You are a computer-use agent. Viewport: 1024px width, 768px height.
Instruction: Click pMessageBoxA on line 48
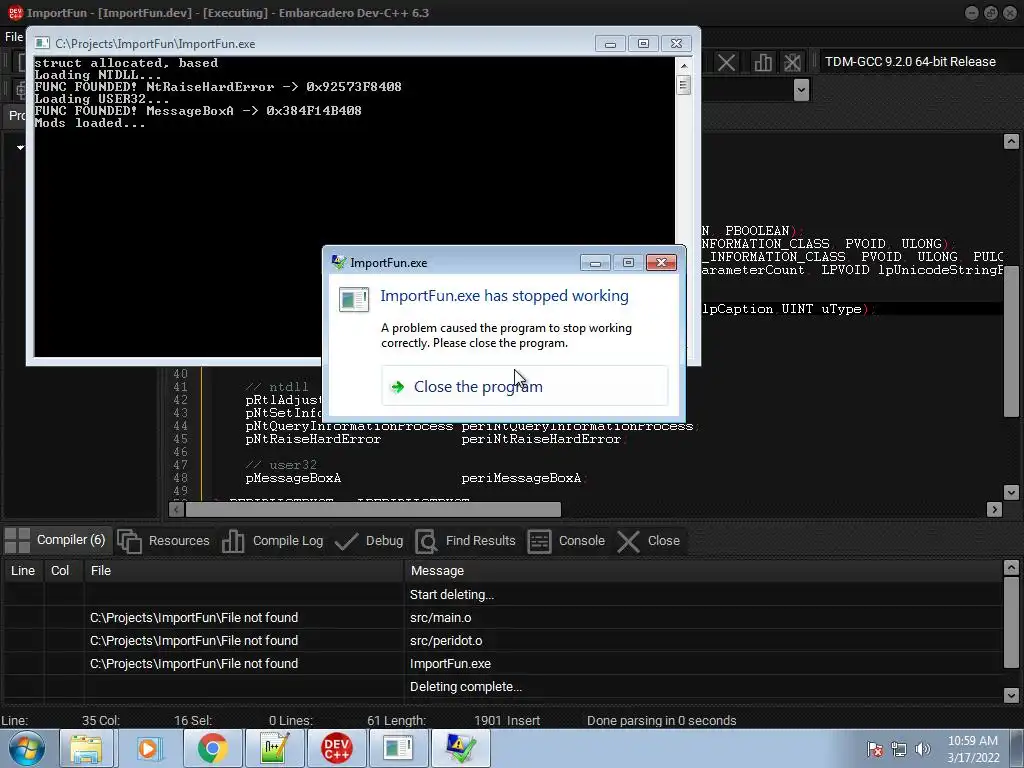(293, 478)
